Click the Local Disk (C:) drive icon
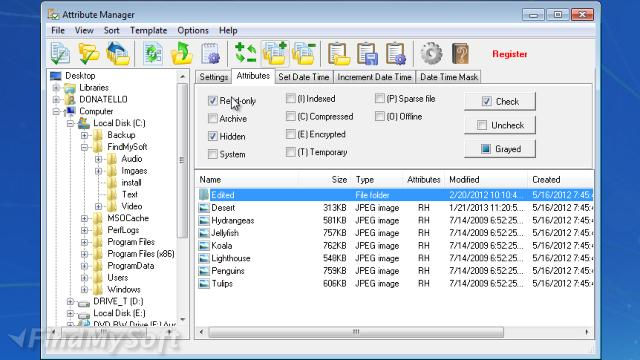The height and width of the screenshot is (360, 640). [84, 123]
